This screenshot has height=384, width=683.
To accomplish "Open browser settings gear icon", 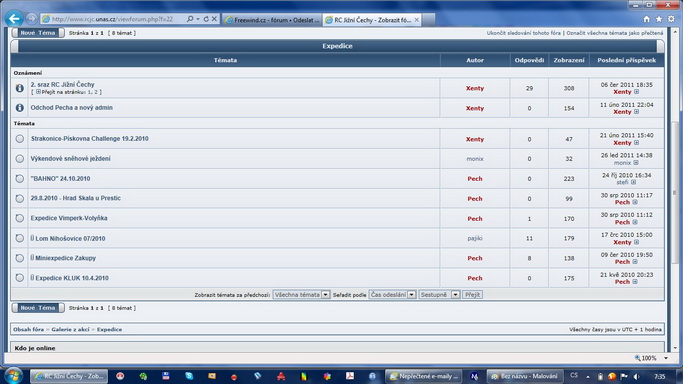I will click(671, 19).
